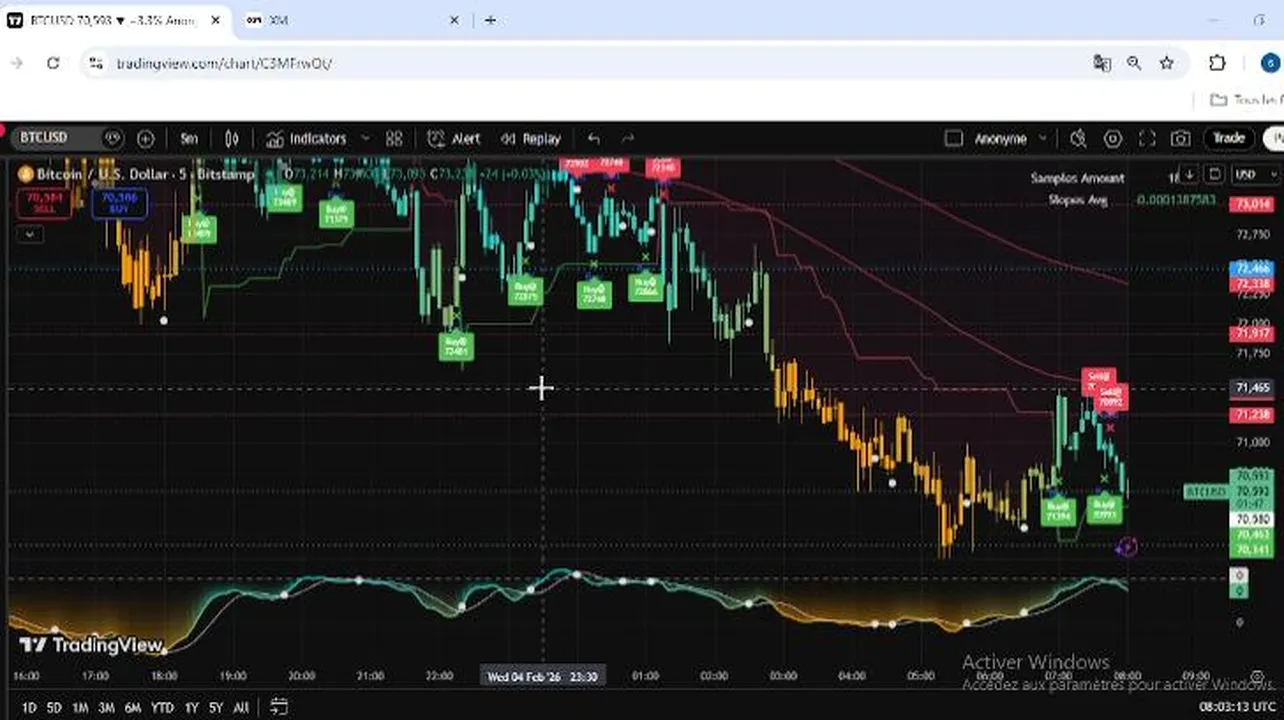The width and height of the screenshot is (1284, 720).
Task: Expand favorite indicators dropdown arrow next to Indicators
Action: 365,139
